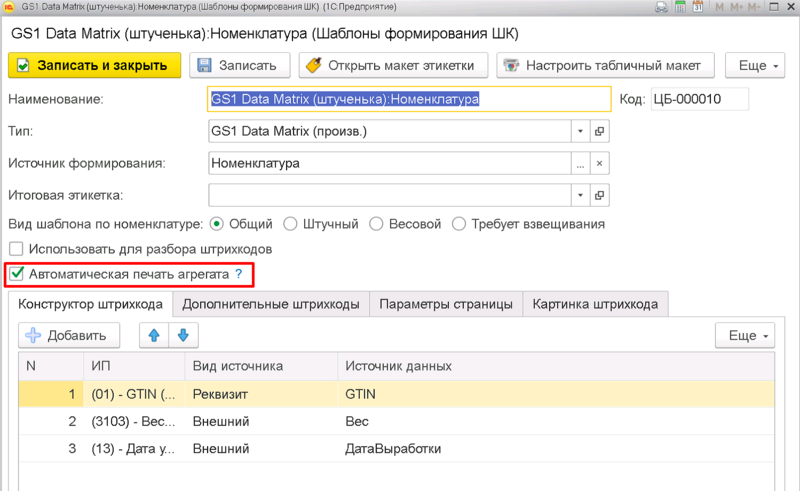Move row up with blue up arrow
Viewport: 800px width, 491px height.
(x=154, y=335)
